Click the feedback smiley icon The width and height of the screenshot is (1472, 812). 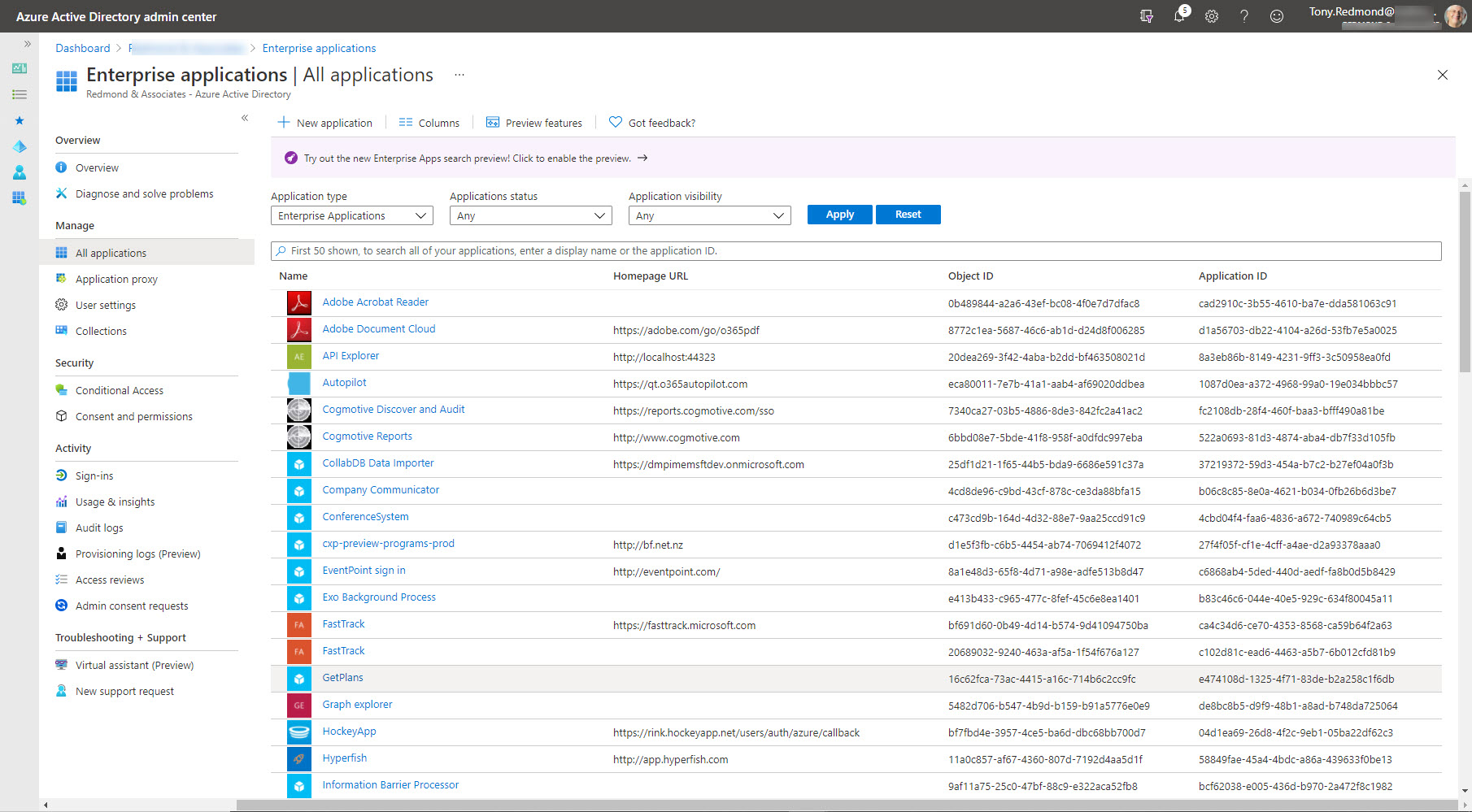(x=1277, y=16)
